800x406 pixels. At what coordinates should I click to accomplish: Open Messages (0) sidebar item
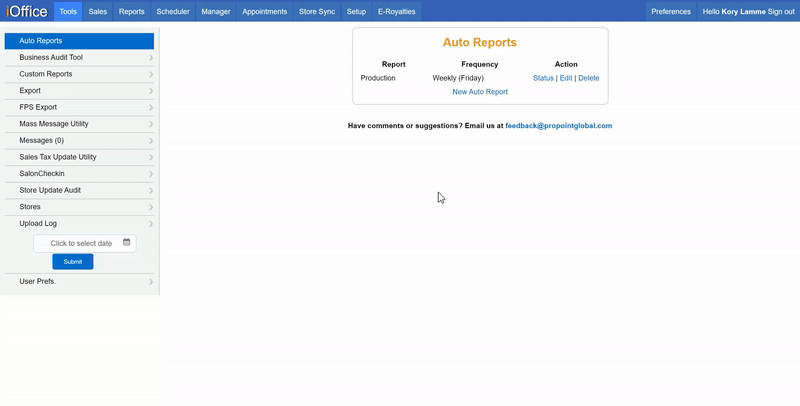79,140
